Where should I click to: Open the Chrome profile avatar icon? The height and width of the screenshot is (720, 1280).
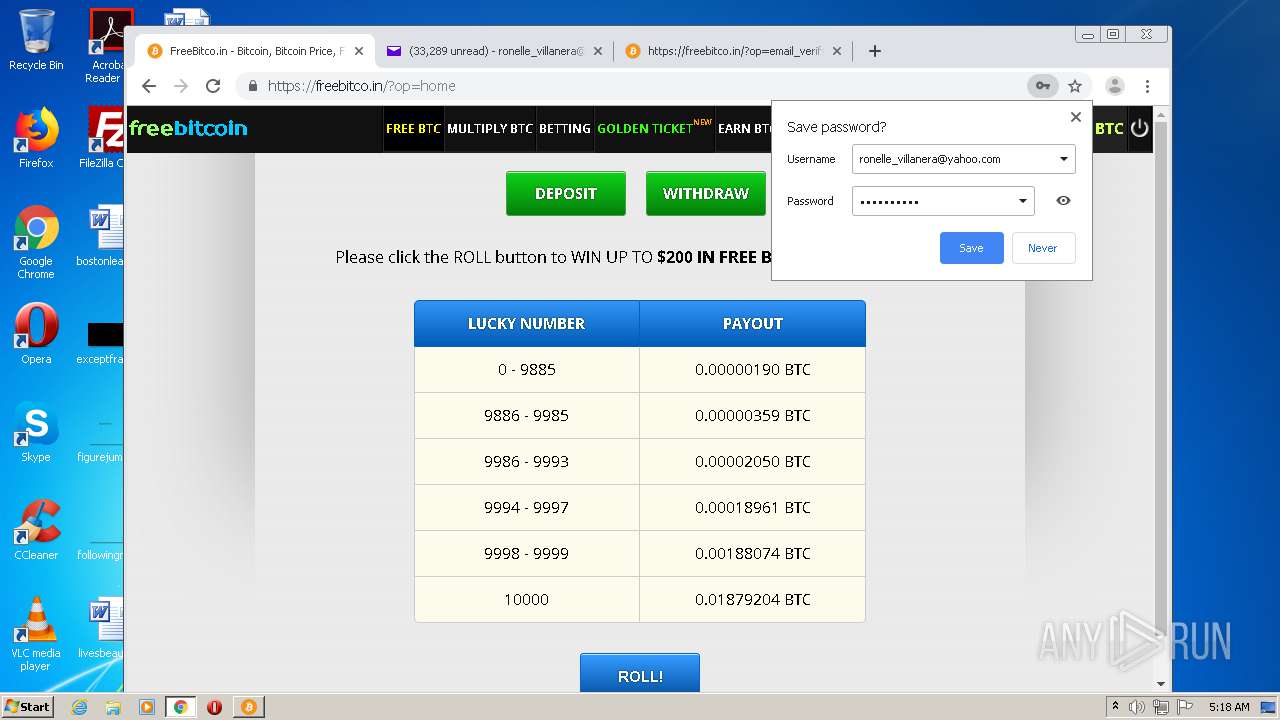(x=1114, y=86)
